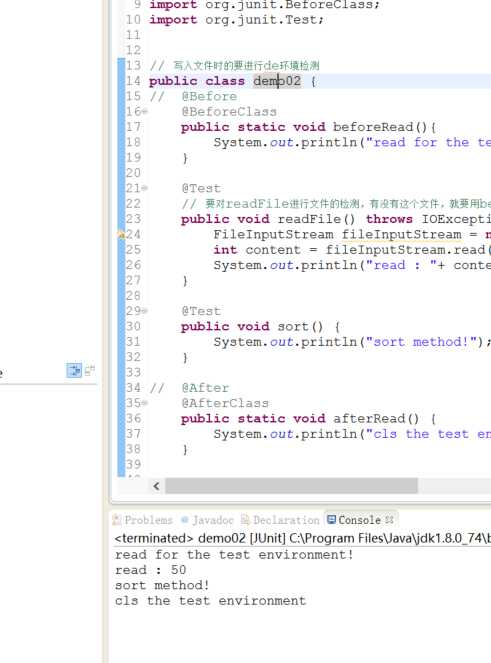Click the Chinese readFile comment on line 22
491x663 pixels.
pos(336,204)
